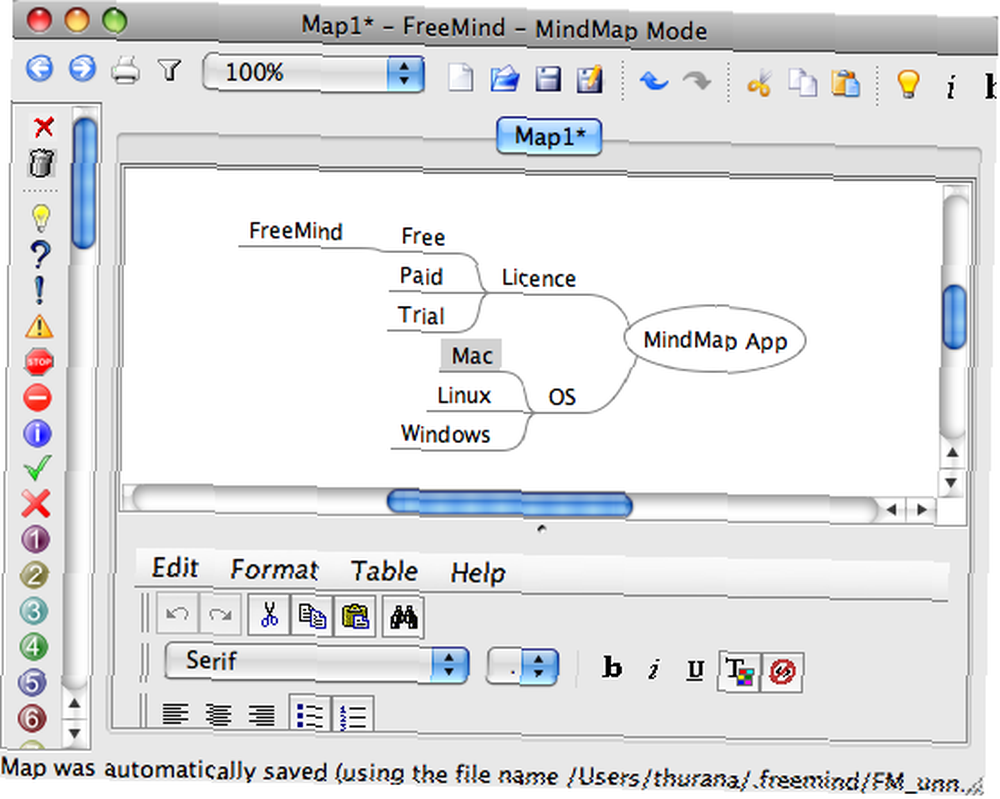Toggle bold in the note editor
Screen dimensions: 1000x799
[612, 668]
